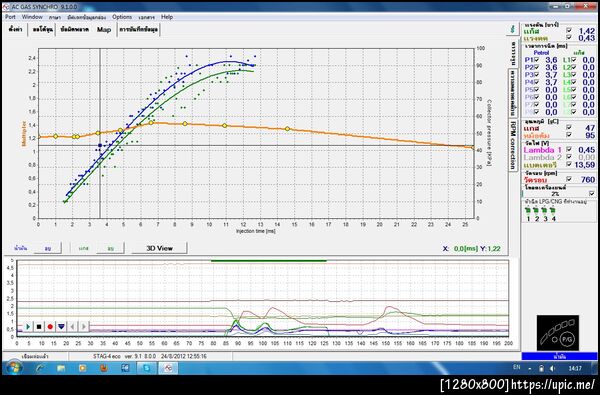This screenshot has height=395, width=600.
Task: Click the small green icon tab above vertical tabs
Action: pyautogui.click(x=513, y=29)
